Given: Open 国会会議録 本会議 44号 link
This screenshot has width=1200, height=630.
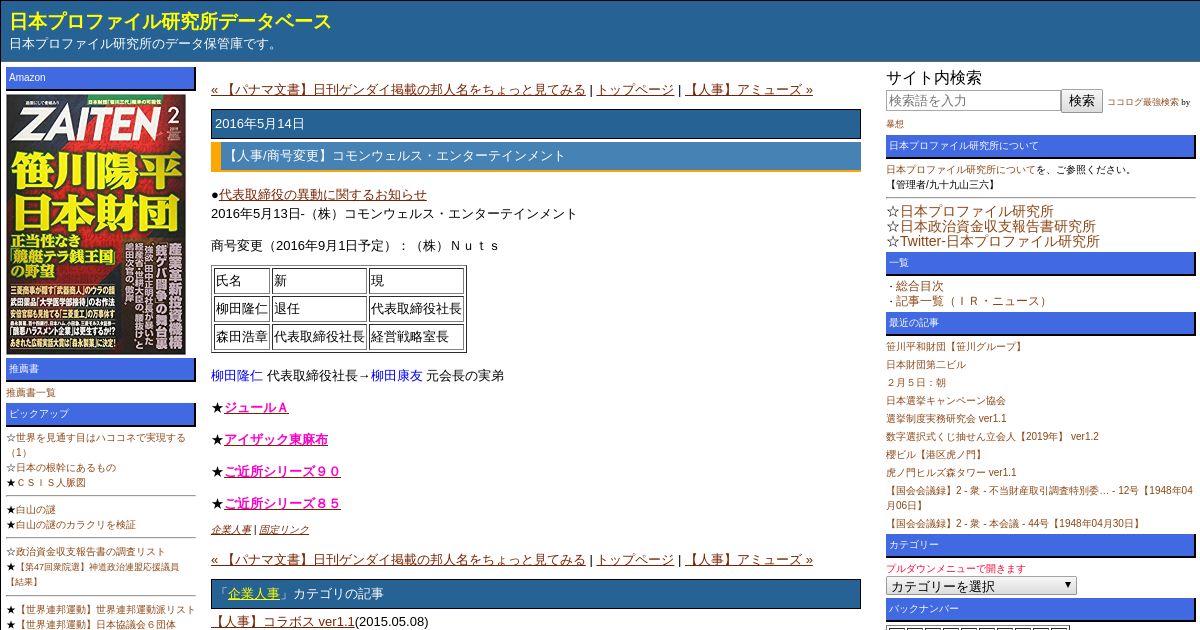Looking at the screenshot, I should 1014,523.
